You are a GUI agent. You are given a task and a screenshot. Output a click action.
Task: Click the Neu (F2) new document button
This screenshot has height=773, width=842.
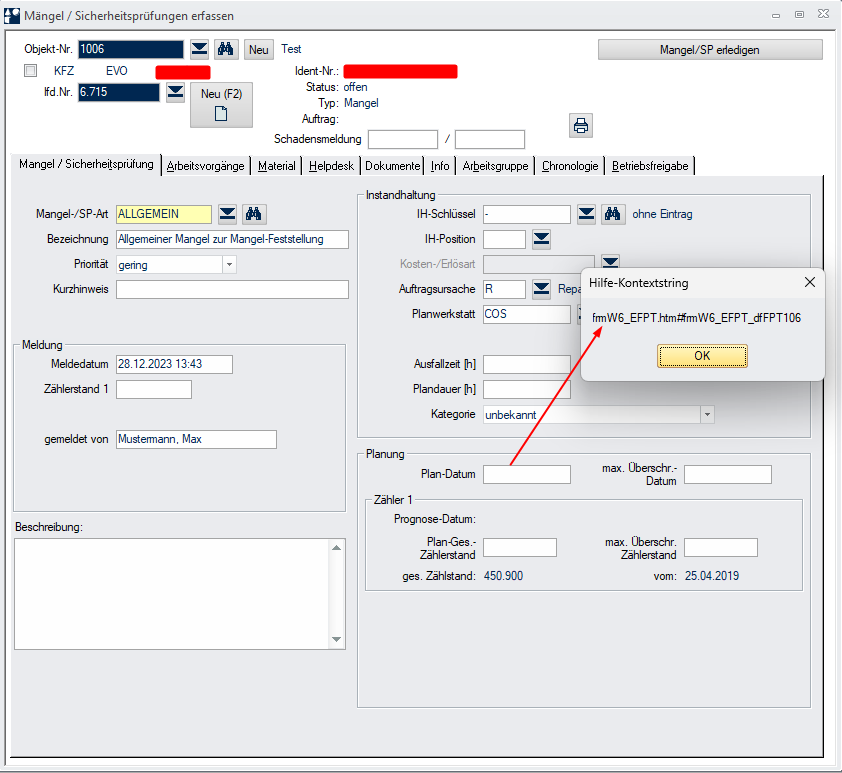click(x=221, y=105)
